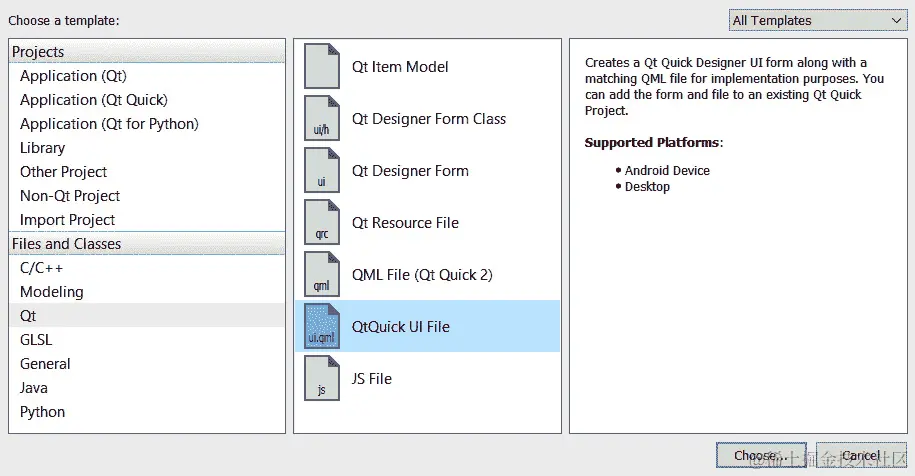Select Other Project category
Viewport: 915px width, 476px height.
147,172
